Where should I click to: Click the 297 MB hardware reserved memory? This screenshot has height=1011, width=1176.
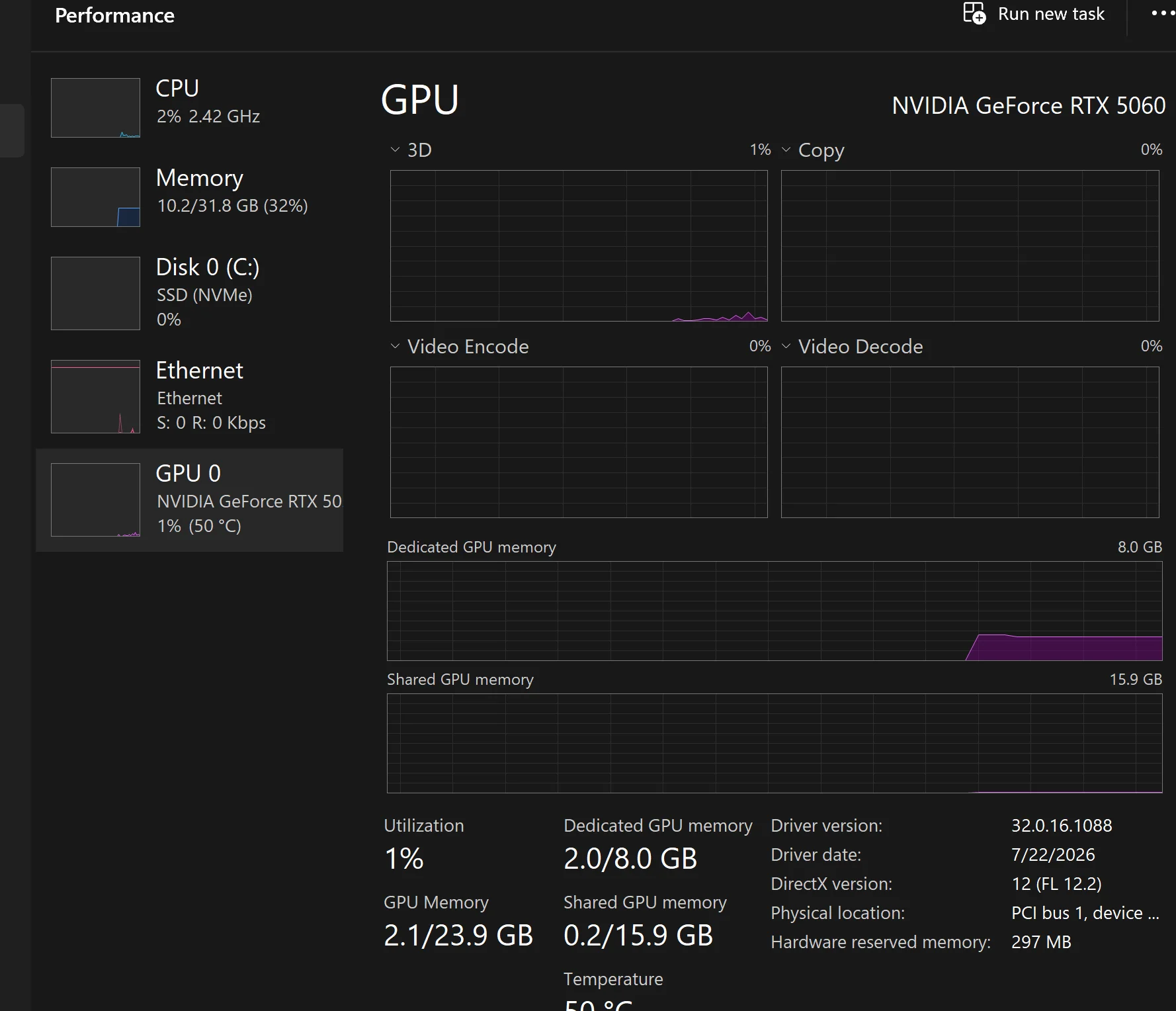pos(1041,942)
